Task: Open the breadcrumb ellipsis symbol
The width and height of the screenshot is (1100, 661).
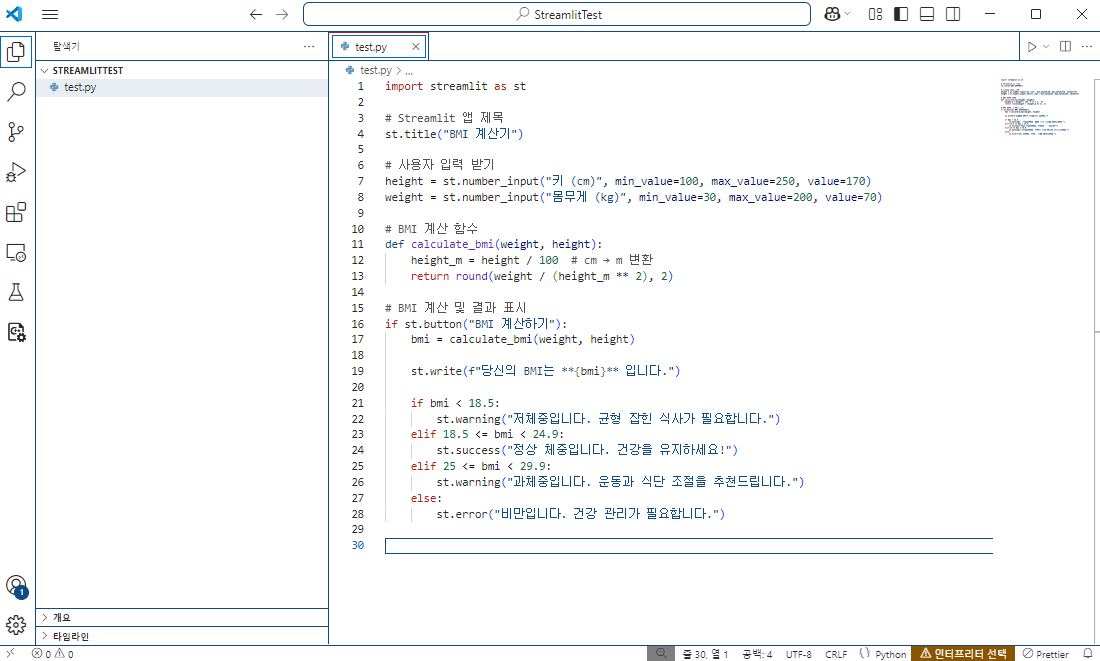Action: pos(409,70)
